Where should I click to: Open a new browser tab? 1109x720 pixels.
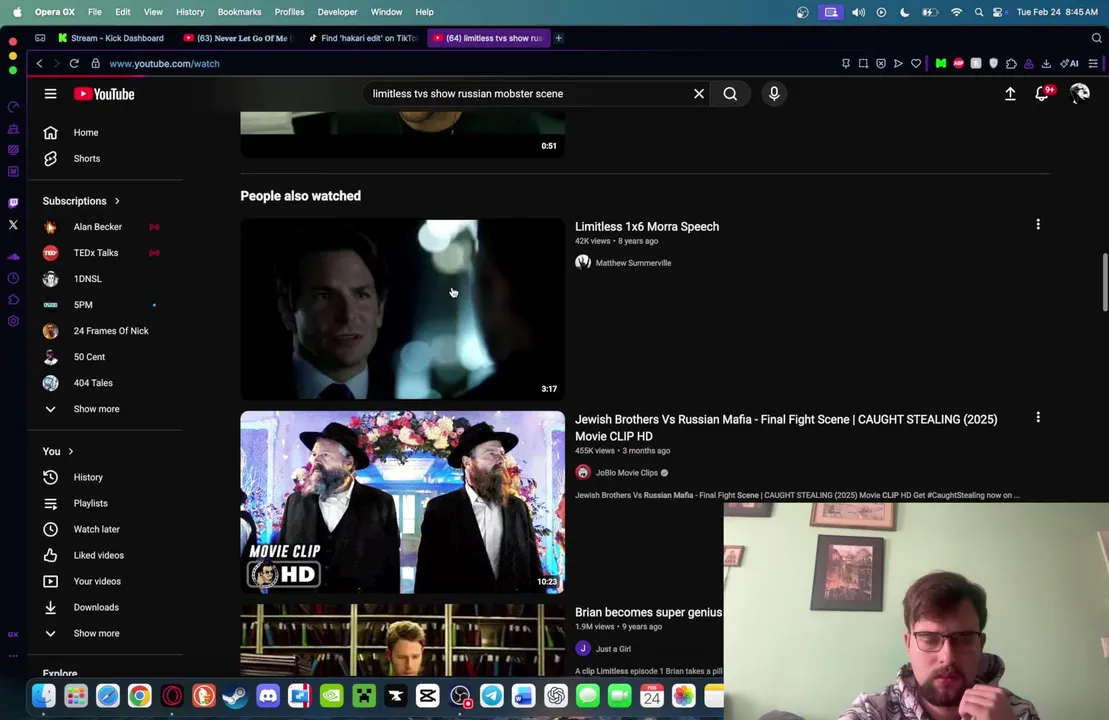pos(559,38)
